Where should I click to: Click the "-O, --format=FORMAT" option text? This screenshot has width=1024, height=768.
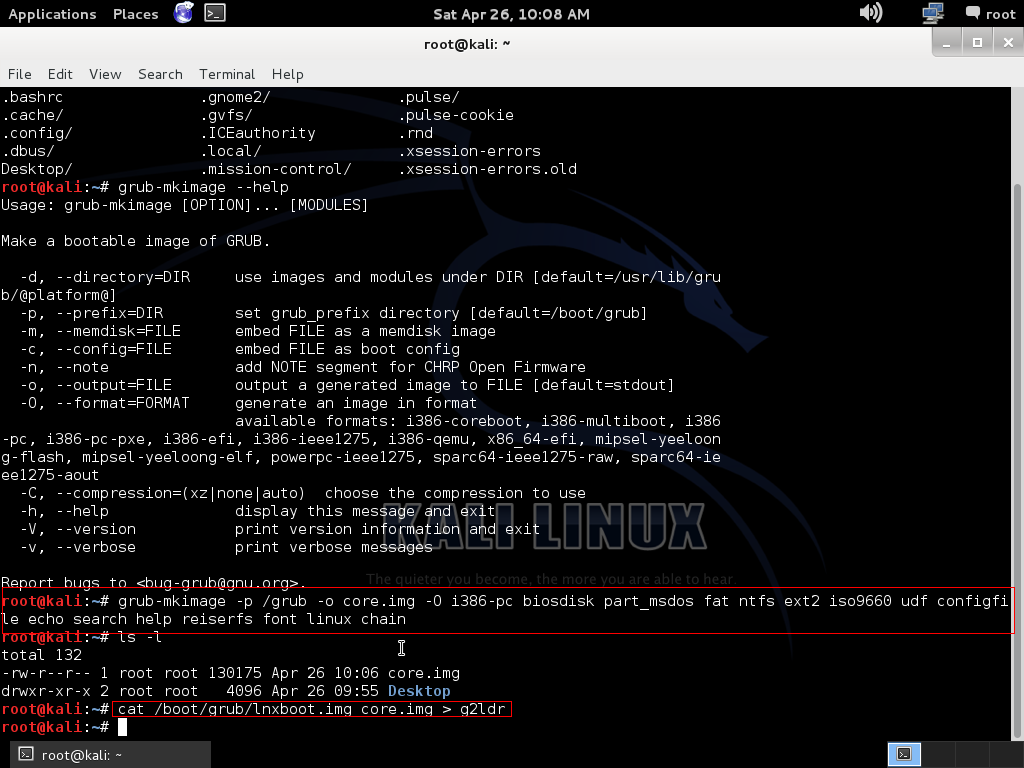pyautogui.click(x=104, y=403)
